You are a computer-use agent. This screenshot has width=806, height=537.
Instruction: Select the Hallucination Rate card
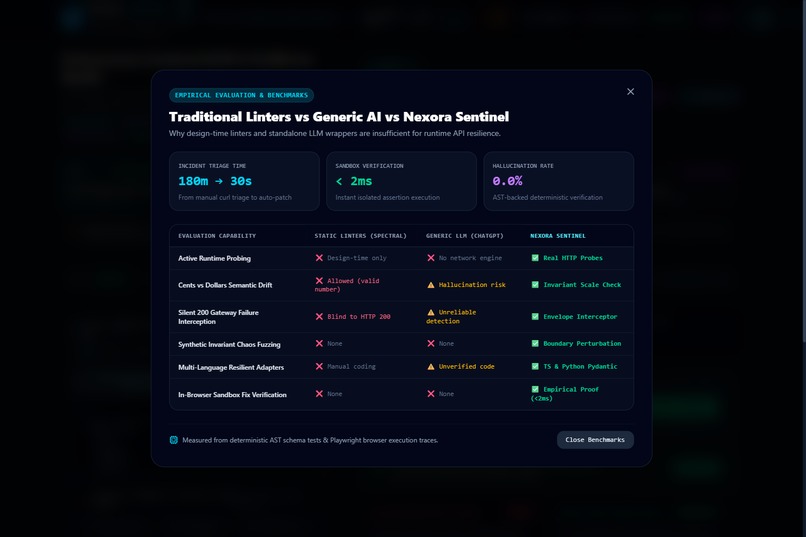click(x=558, y=181)
